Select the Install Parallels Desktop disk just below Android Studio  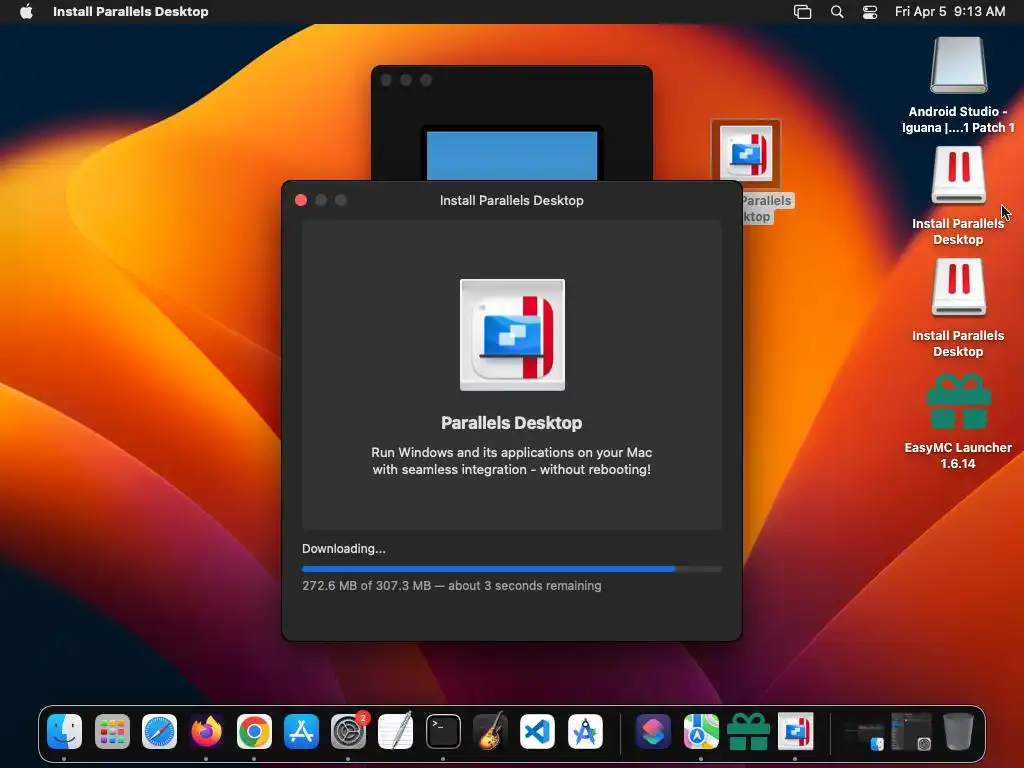pos(959,176)
